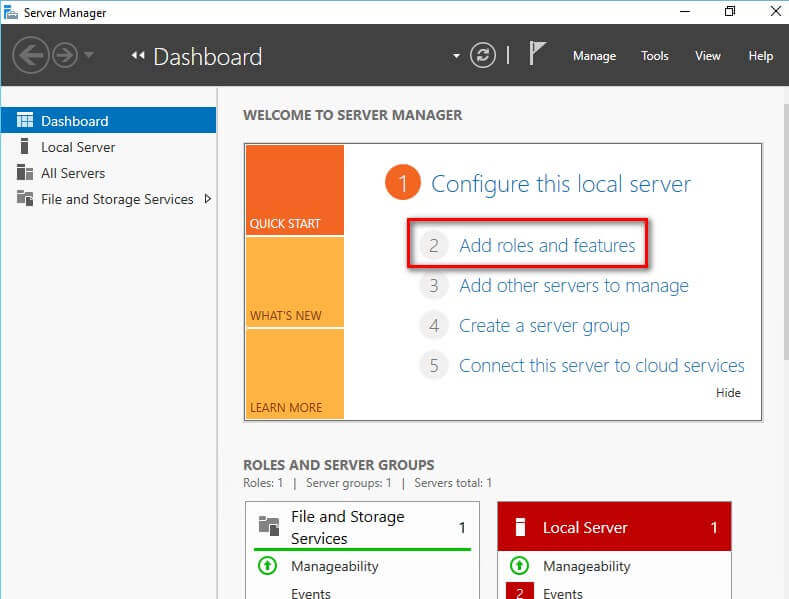Click File and Storage Services sidebar icon
This screenshot has height=599, width=789.
25,198
